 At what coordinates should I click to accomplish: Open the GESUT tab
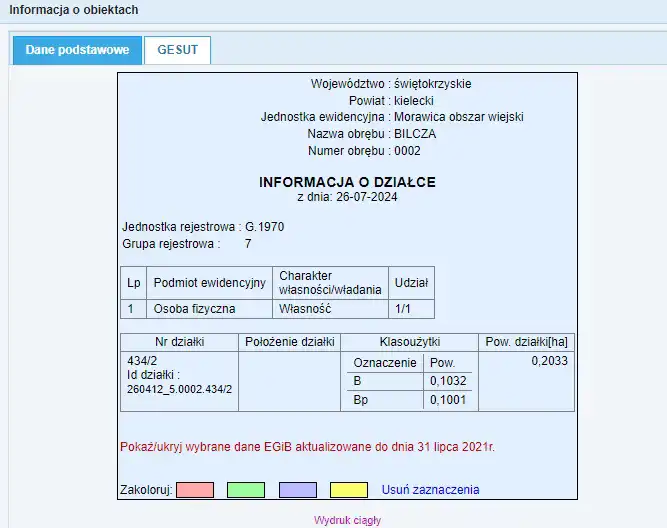coord(177,50)
